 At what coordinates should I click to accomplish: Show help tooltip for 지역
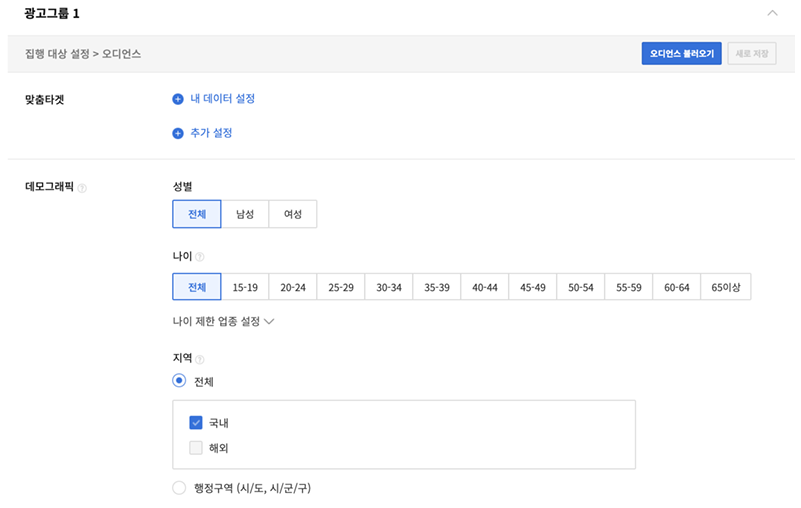point(200,359)
